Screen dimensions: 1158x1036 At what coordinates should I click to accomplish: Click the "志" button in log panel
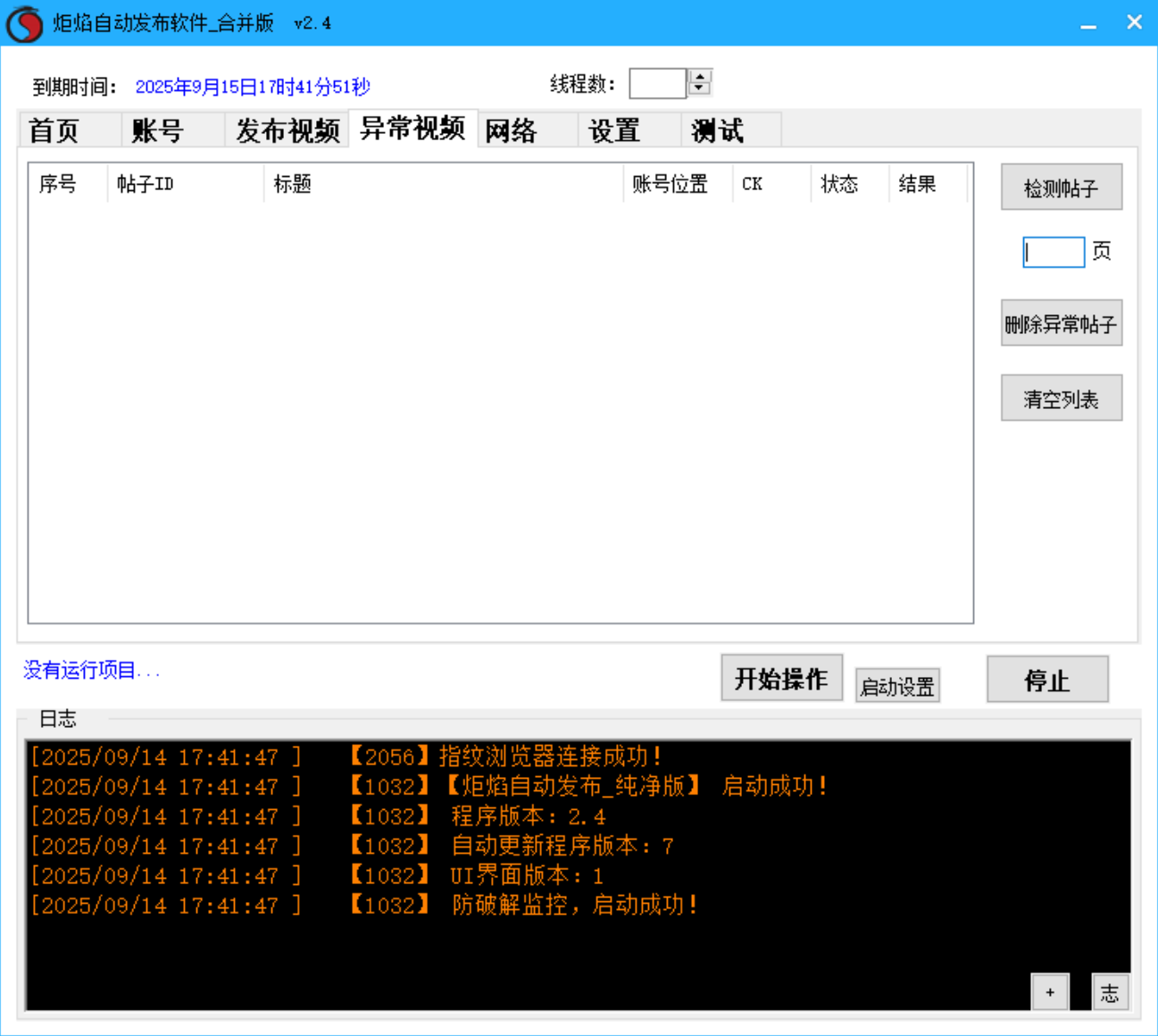pyautogui.click(x=1110, y=992)
